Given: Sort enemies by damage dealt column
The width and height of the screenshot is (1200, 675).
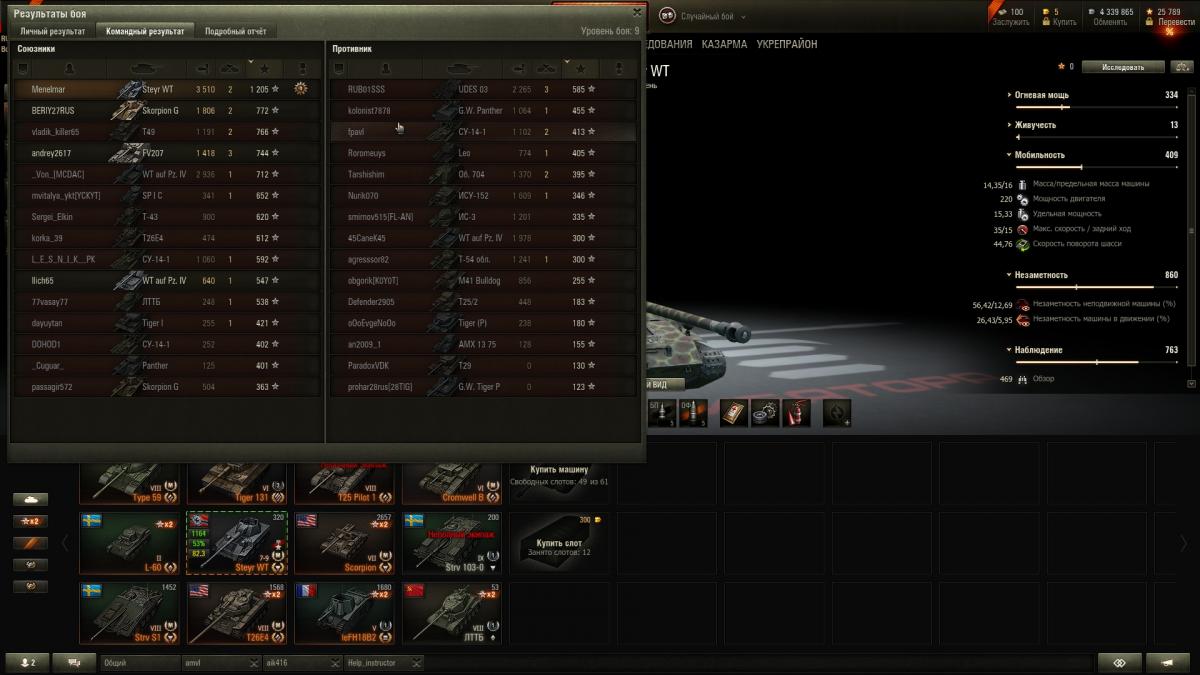Looking at the screenshot, I should [518, 68].
